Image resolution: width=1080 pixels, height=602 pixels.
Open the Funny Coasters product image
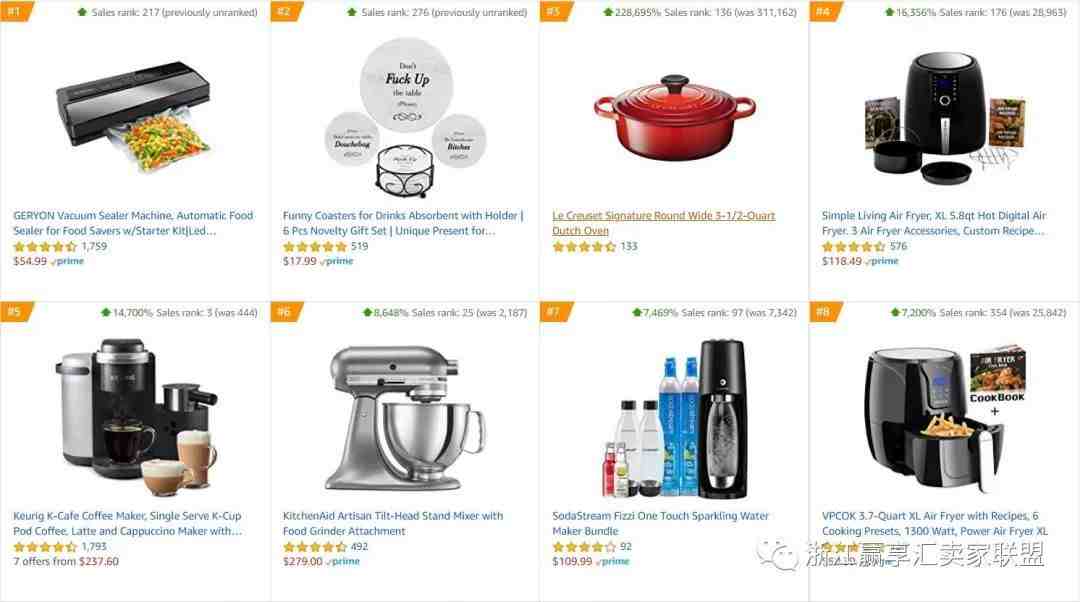point(405,118)
